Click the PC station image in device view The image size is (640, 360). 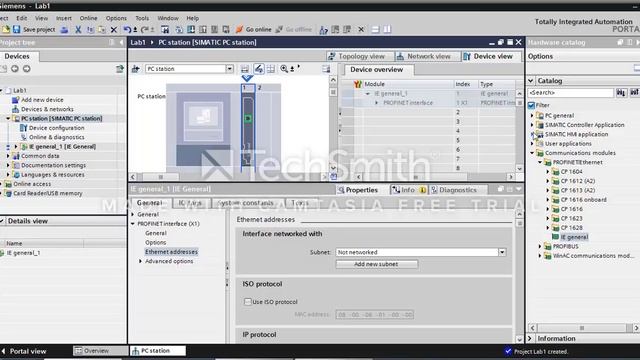203,129
